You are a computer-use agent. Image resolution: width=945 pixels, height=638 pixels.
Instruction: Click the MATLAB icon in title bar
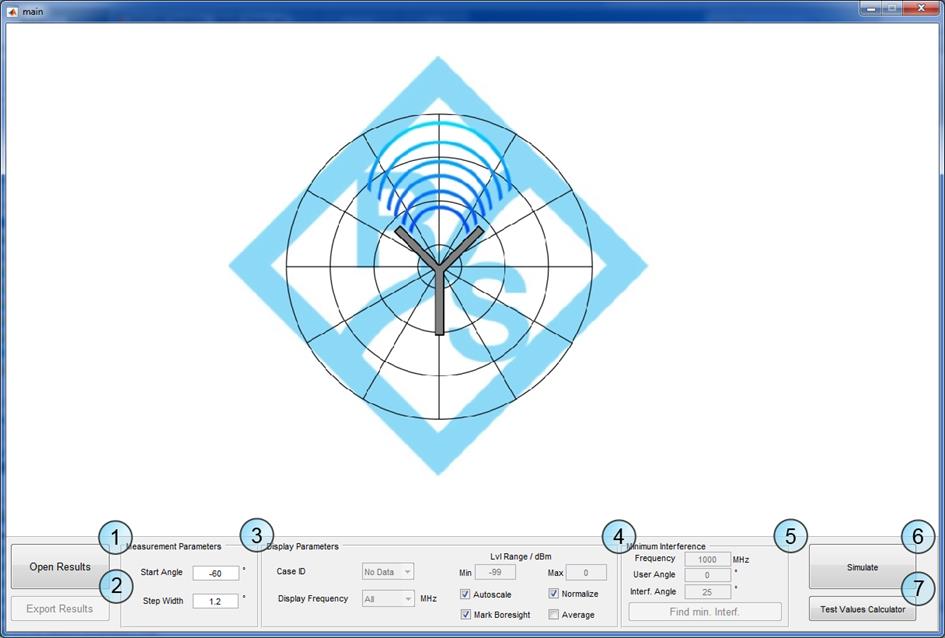[x=12, y=9]
